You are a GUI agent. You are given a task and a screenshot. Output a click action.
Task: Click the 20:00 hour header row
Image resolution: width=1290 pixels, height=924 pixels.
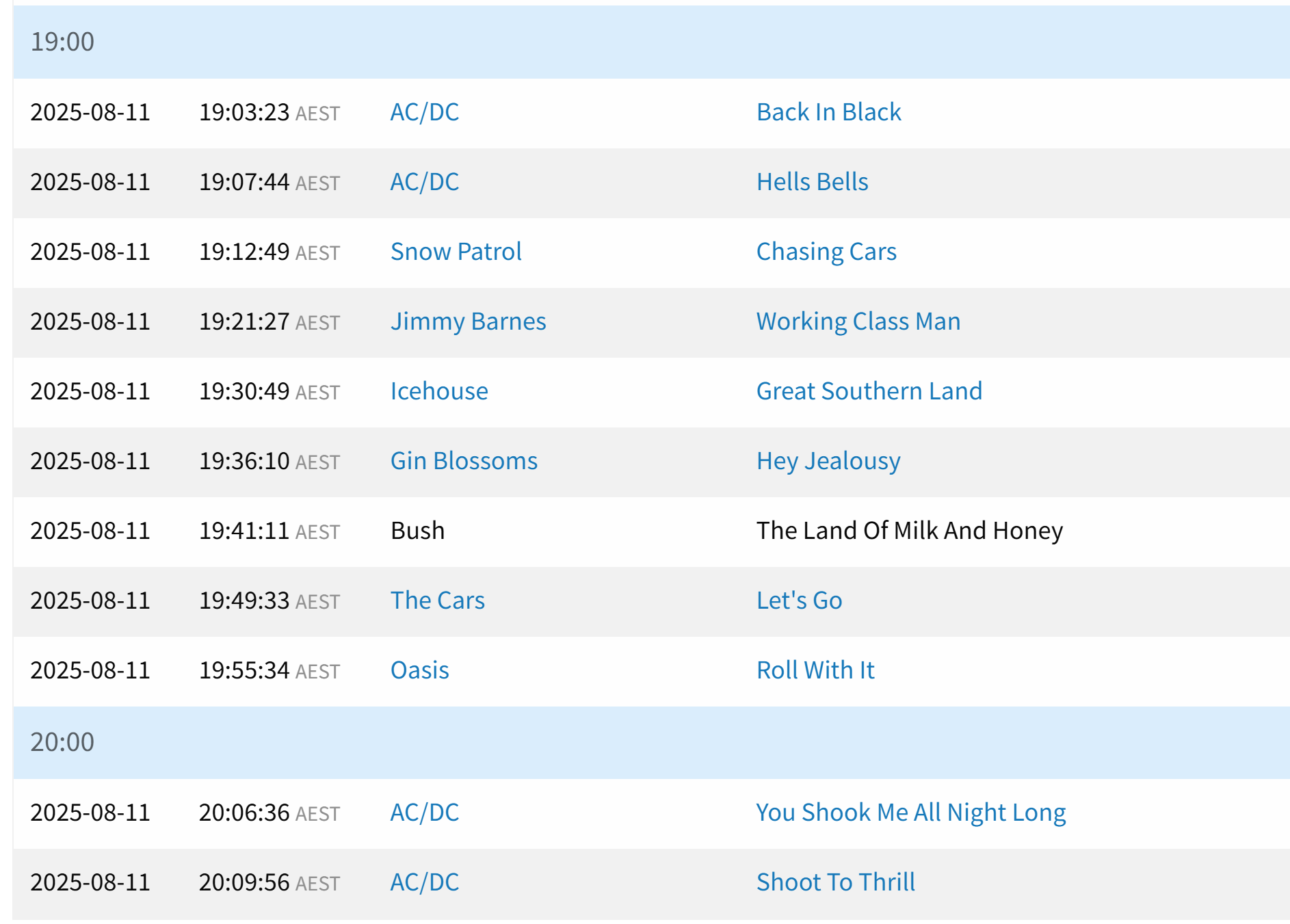(x=651, y=742)
